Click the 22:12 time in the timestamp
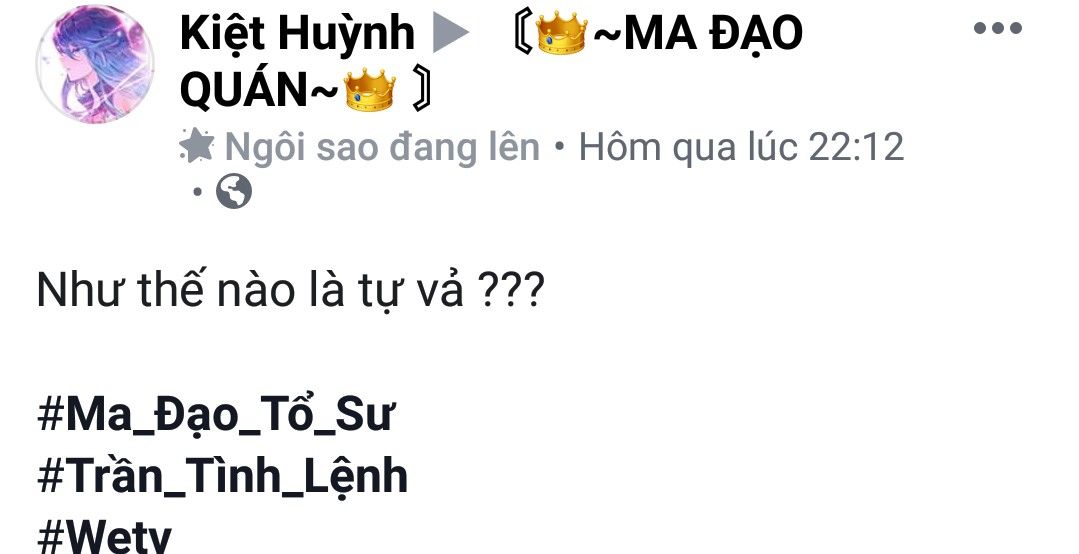Image resolution: width=1079 pixels, height=554 pixels. [855, 147]
